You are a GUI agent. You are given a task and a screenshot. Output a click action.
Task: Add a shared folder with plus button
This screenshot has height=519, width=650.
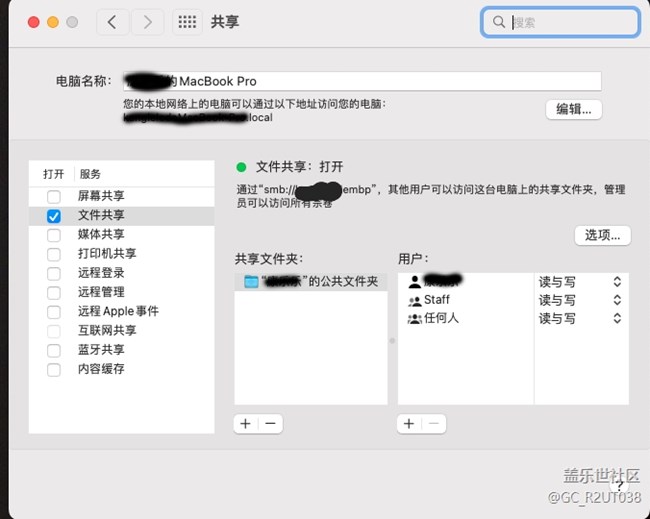click(x=246, y=424)
